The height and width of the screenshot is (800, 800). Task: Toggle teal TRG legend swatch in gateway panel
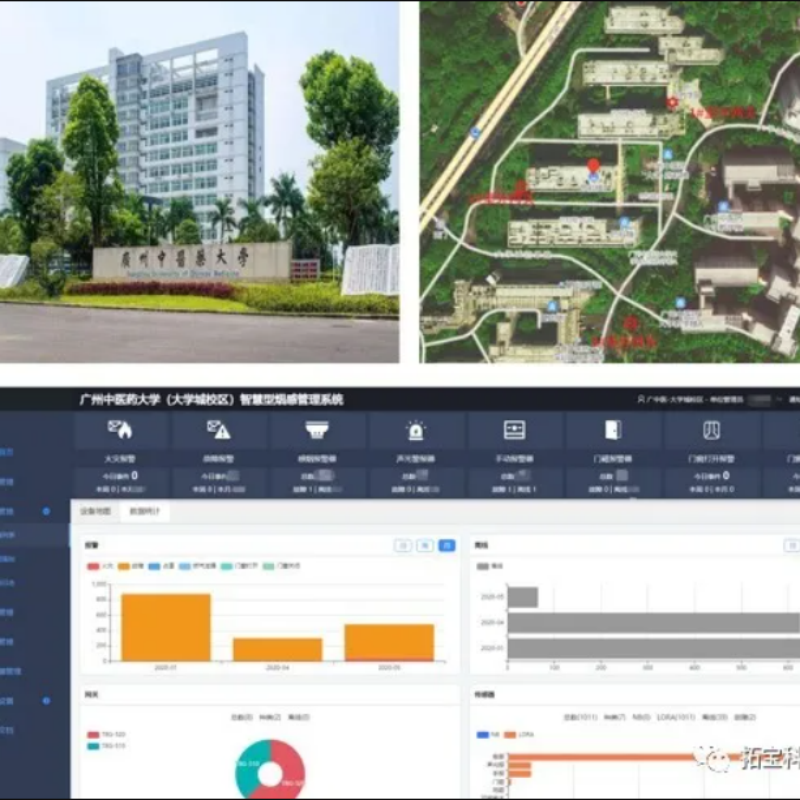tap(93, 746)
